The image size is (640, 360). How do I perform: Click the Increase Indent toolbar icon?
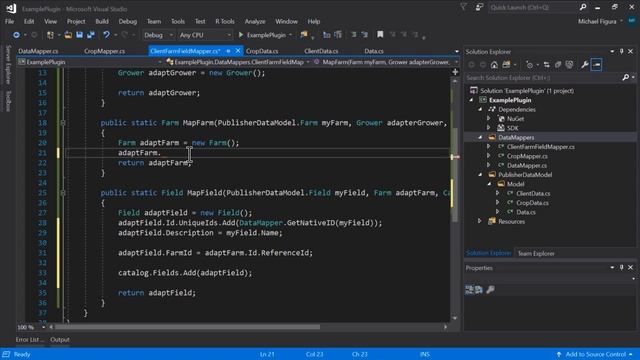click(x=364, y=35)
